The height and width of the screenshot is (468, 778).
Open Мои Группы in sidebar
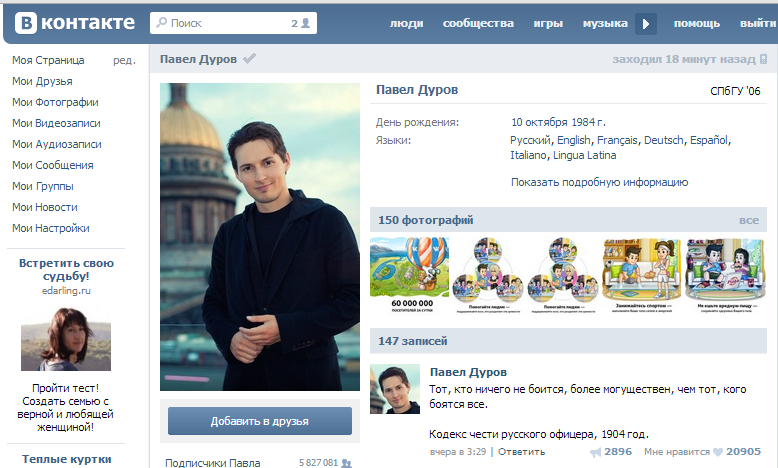tap(43, 186)
